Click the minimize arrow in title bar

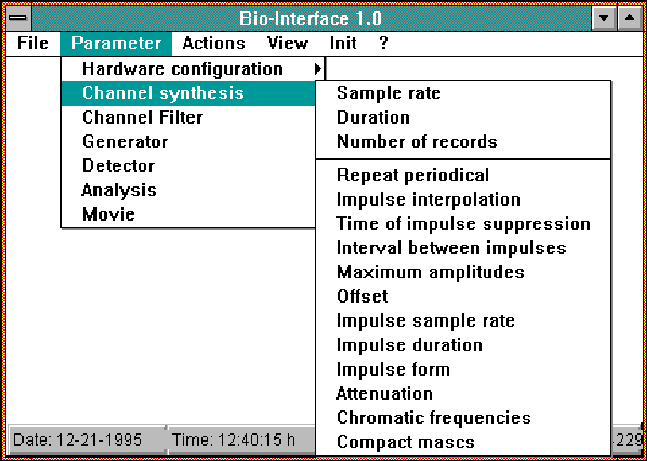[x=603, y=18]
